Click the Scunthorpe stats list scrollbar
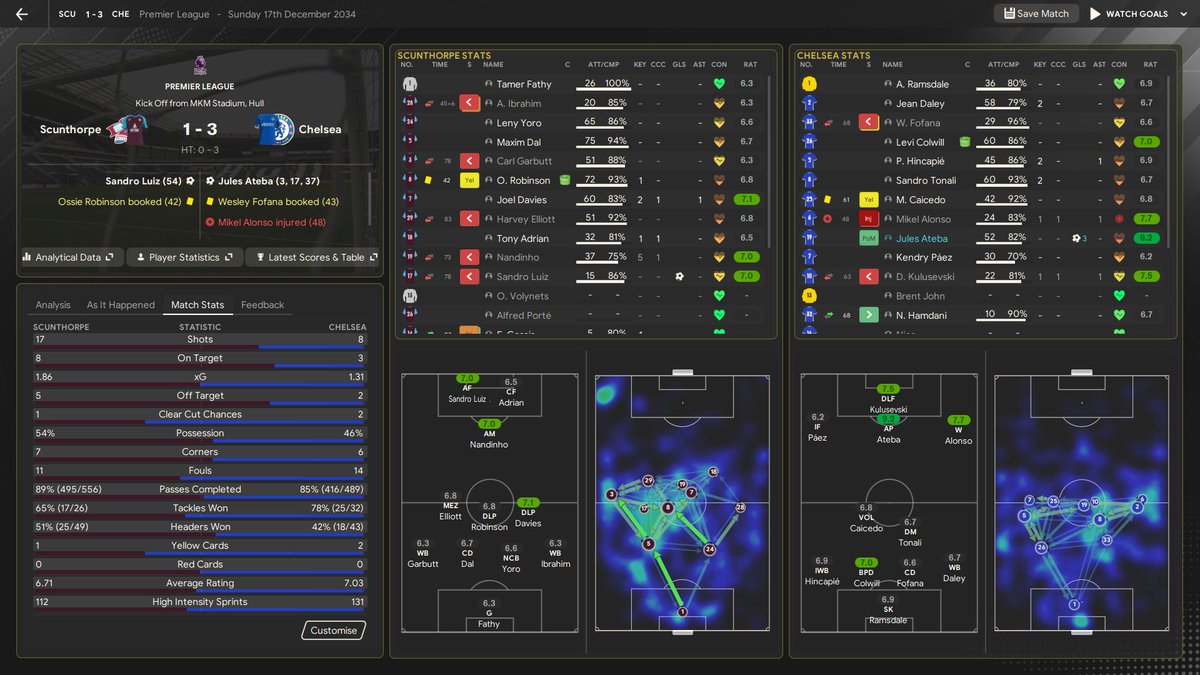 click(x=771, y=160)
